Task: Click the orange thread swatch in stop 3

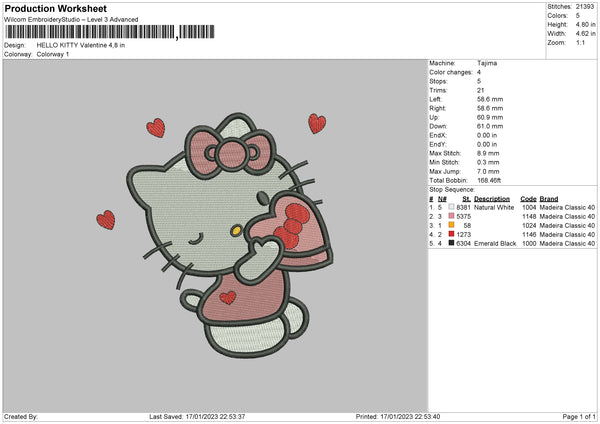Action: click(451, 225)
